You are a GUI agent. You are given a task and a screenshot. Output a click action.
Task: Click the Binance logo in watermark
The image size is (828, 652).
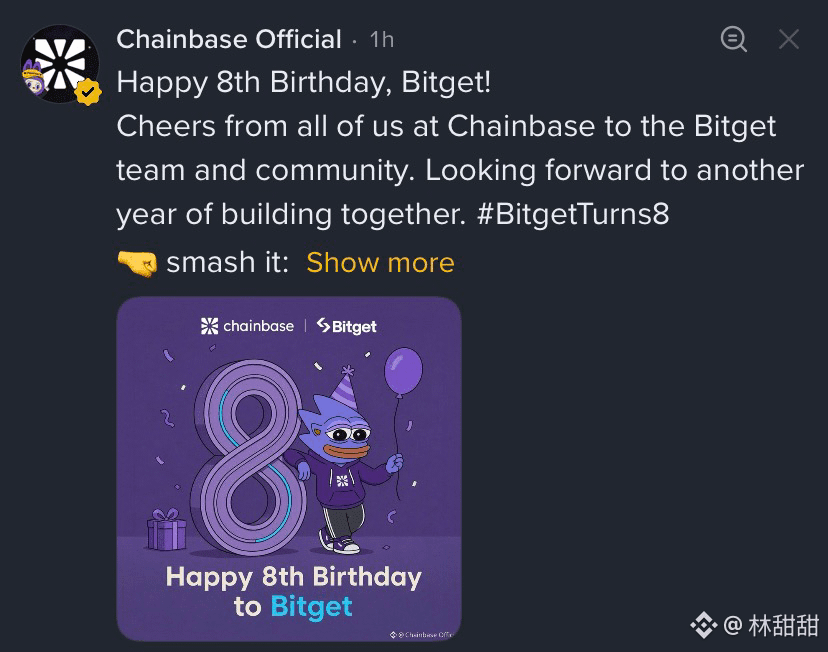point(704,625)
